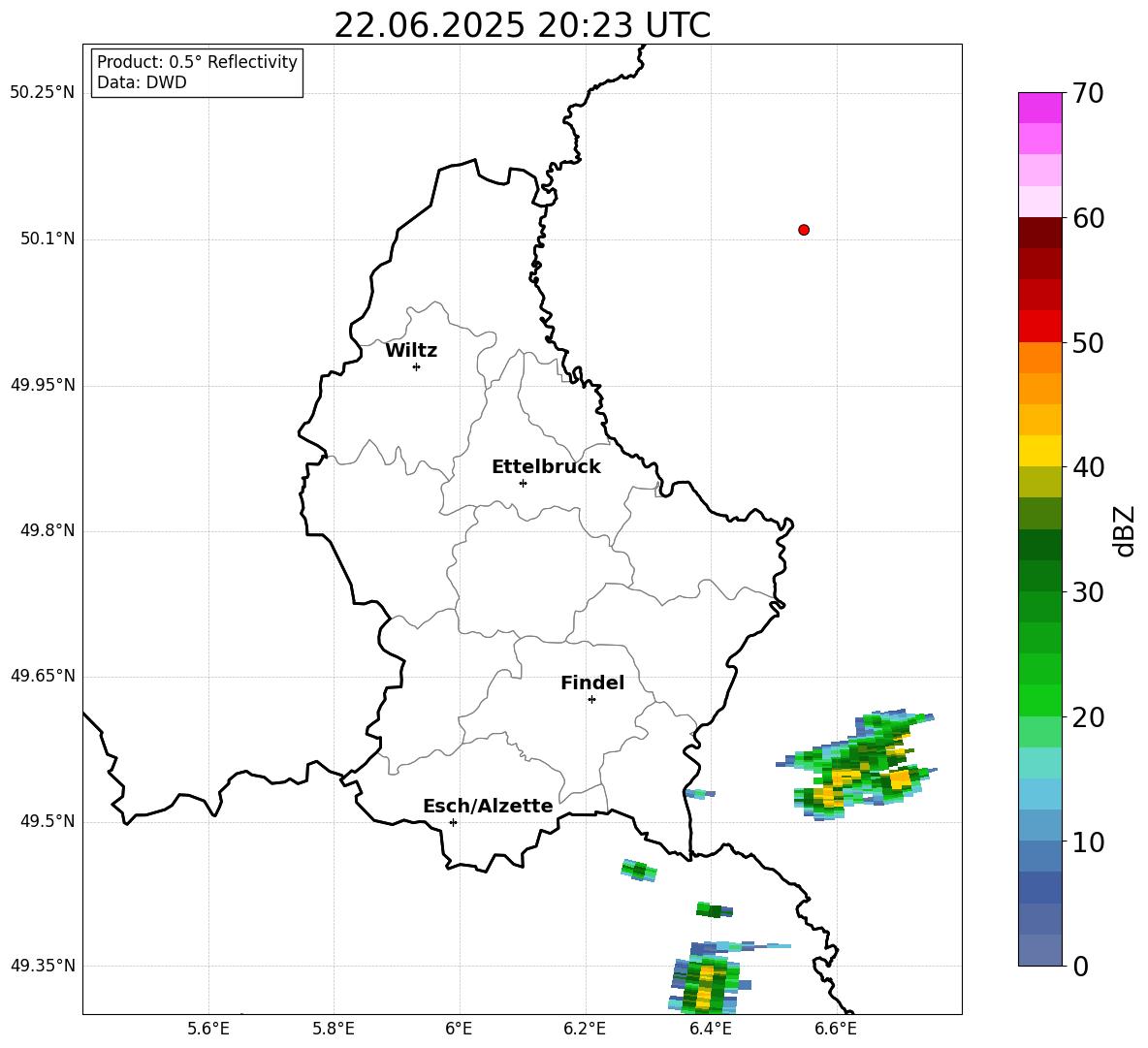Click the bright green colorbar segment above 20
Screen dimensions: 1148x1048
pos(1040,700)
